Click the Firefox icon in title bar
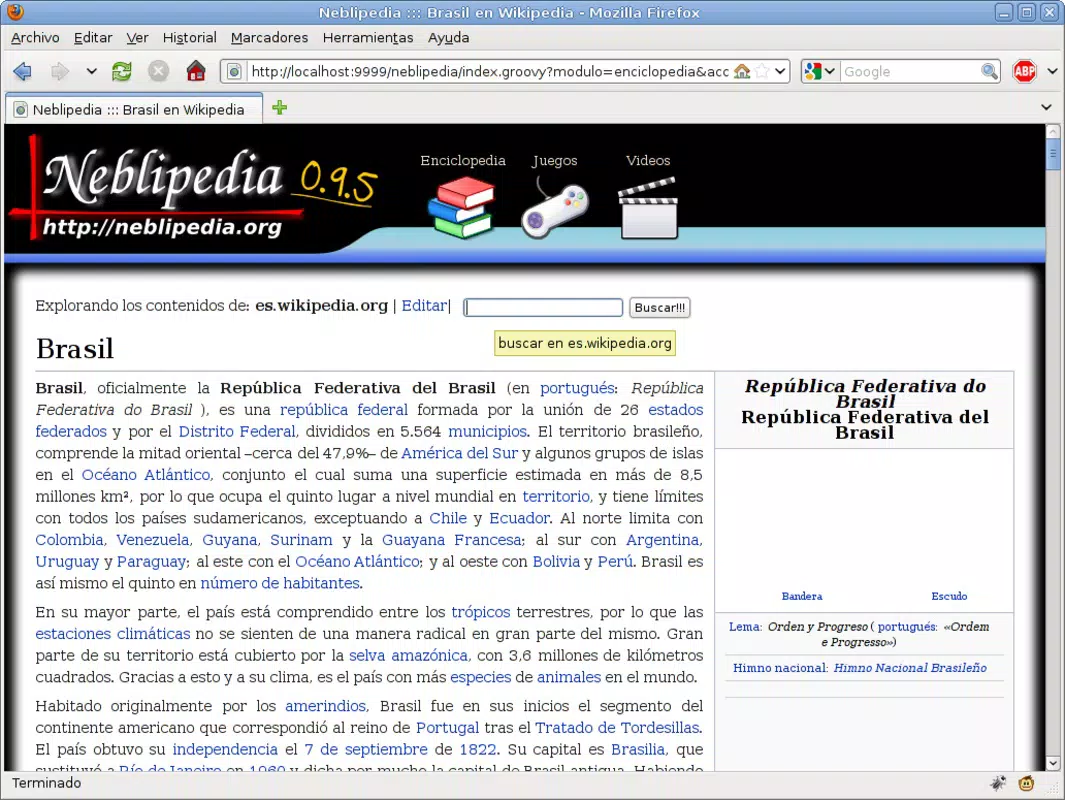Viewport: 1065px width, 800px height. pos(15,12)
